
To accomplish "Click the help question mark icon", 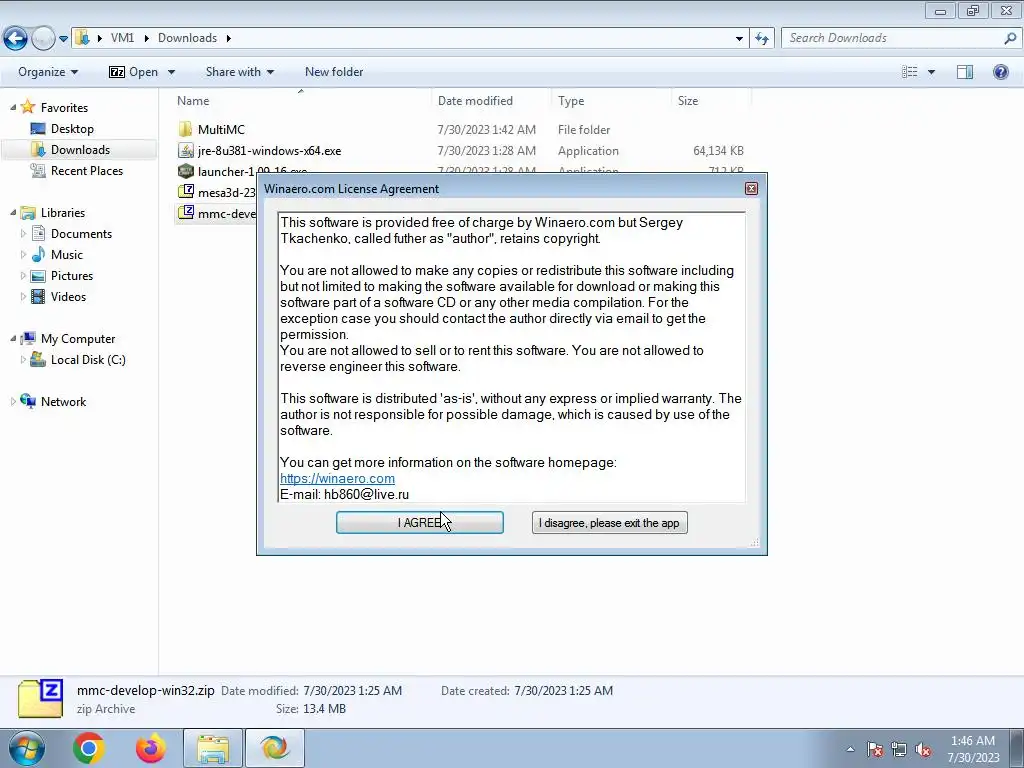I will (x=1000, y=72).
